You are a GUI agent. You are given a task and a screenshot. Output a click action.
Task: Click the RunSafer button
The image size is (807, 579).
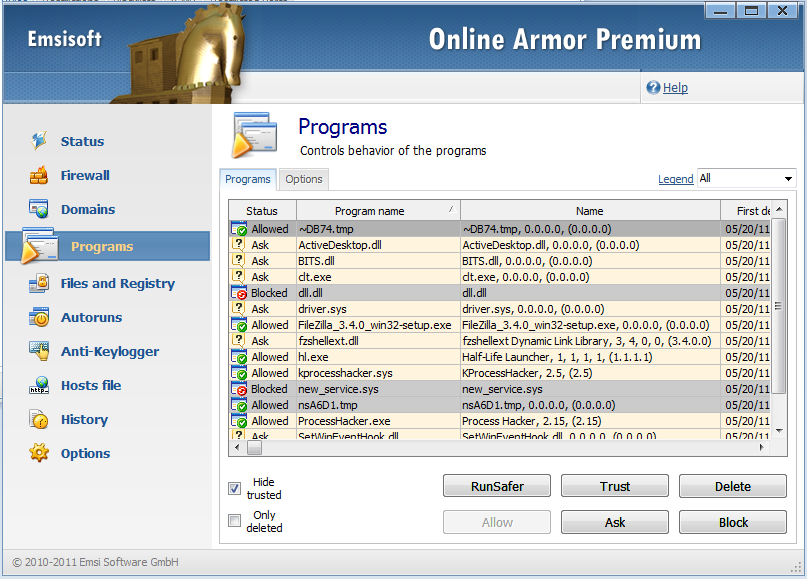pos(497,486)
